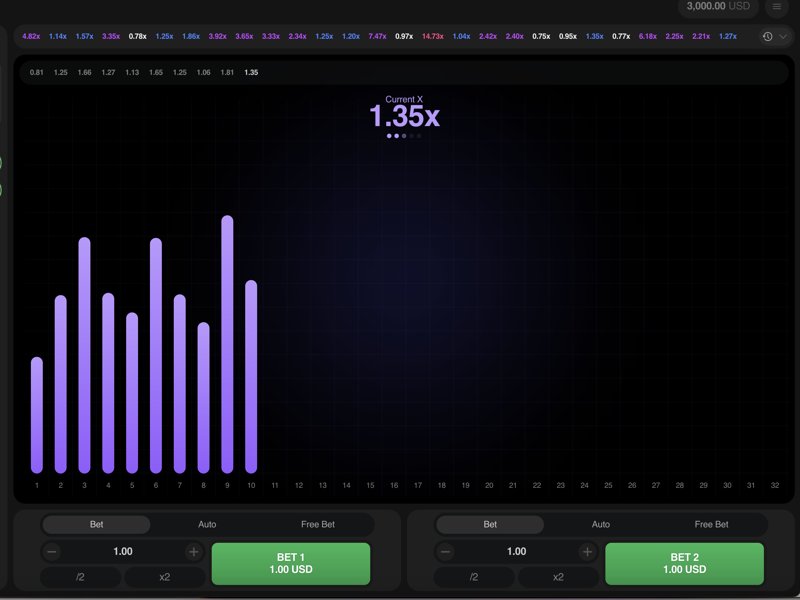This screenshot has height=600, width=800.
Task: Click the 0.81 value in the round steps row
Action: [37, 72]
